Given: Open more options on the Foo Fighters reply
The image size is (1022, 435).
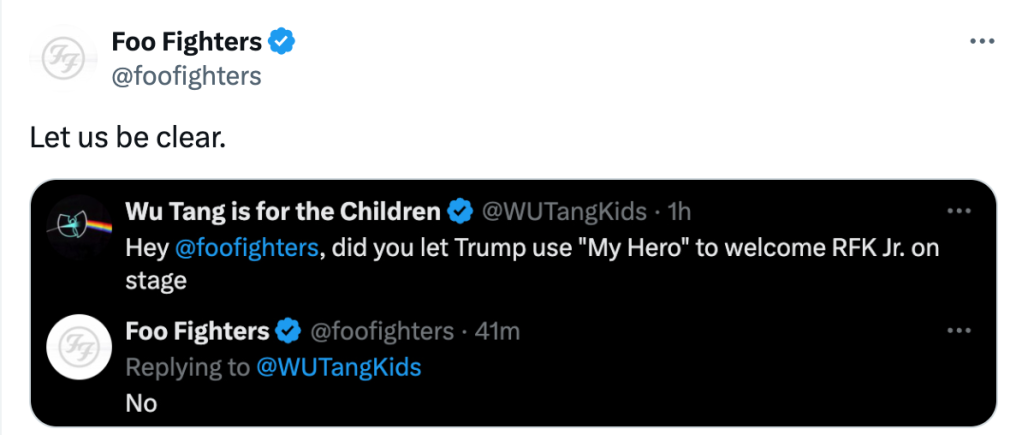Looking at the screenshot, I should [959, 331].
